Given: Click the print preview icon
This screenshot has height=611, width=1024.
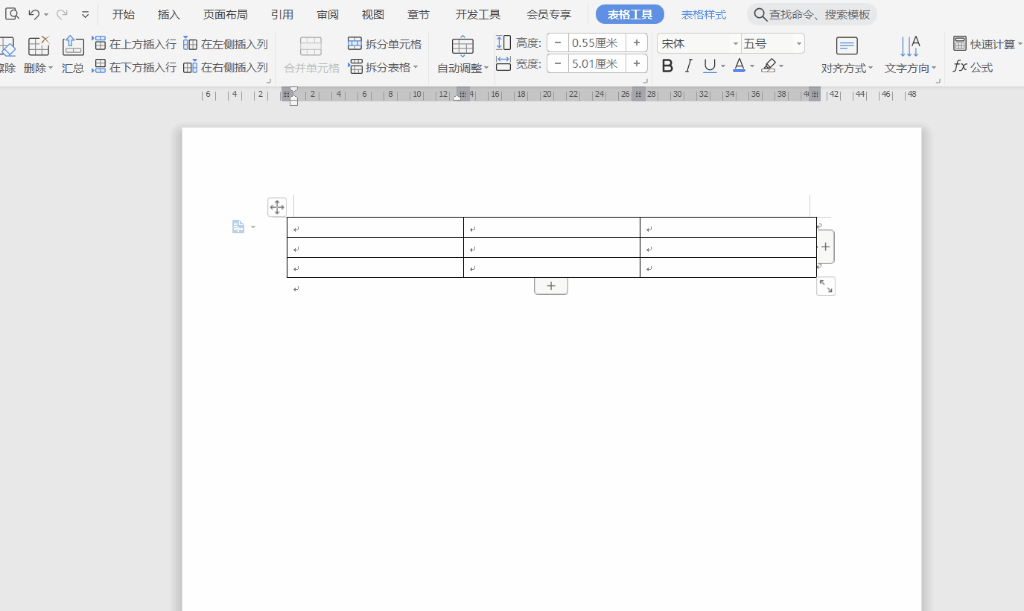Looking at the screenshot, I should 12,14.
